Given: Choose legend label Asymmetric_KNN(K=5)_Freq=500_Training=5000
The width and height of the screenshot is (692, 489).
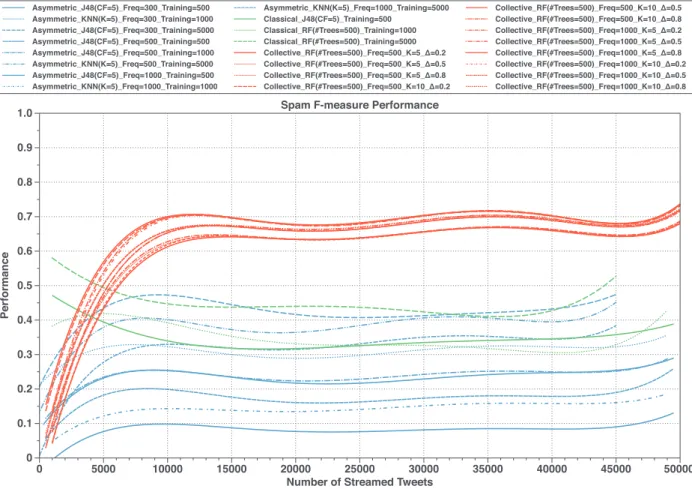Looking at the screenshot, I should point(123,64).
